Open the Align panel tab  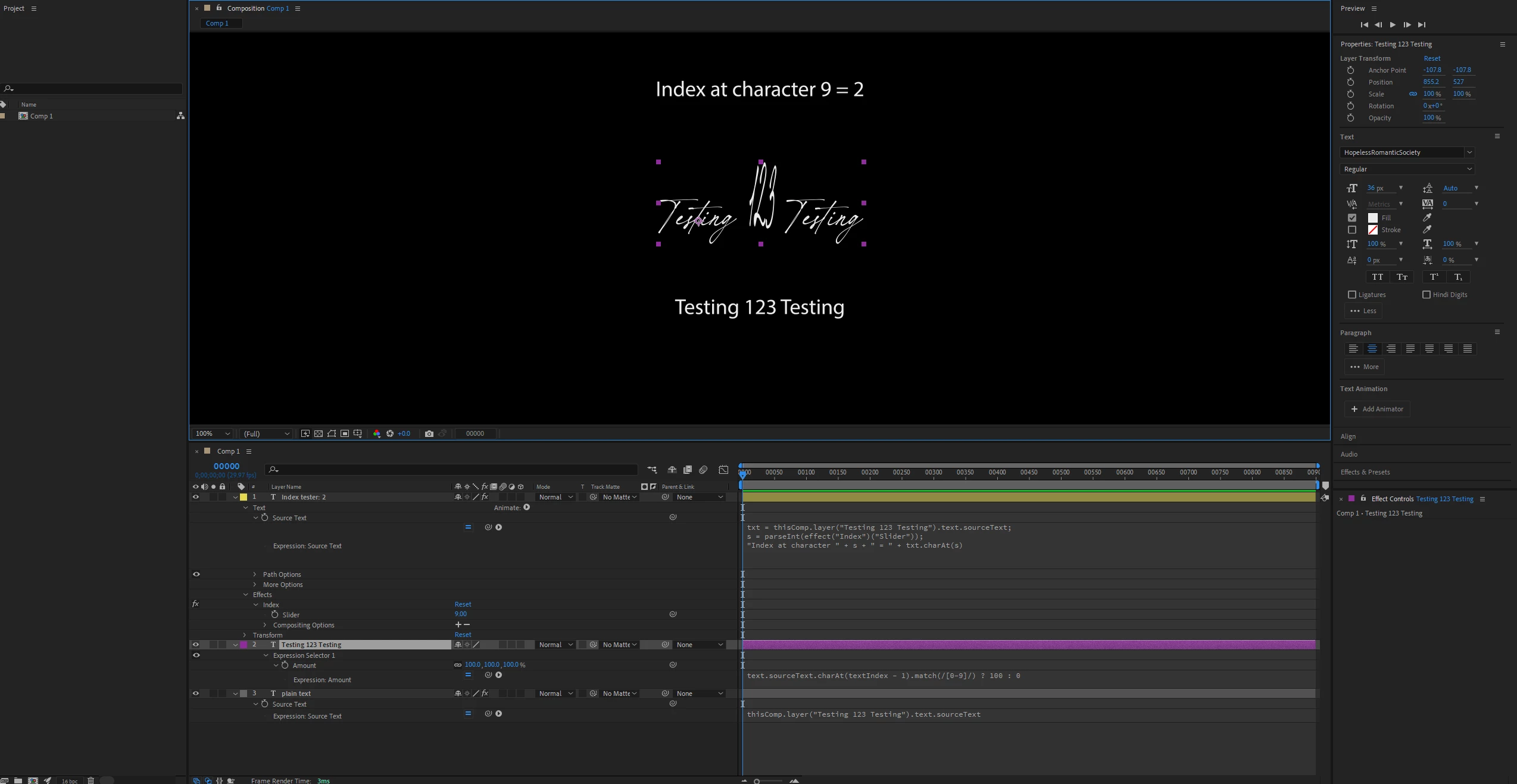pyautogui.click(x=1348, y=436)
